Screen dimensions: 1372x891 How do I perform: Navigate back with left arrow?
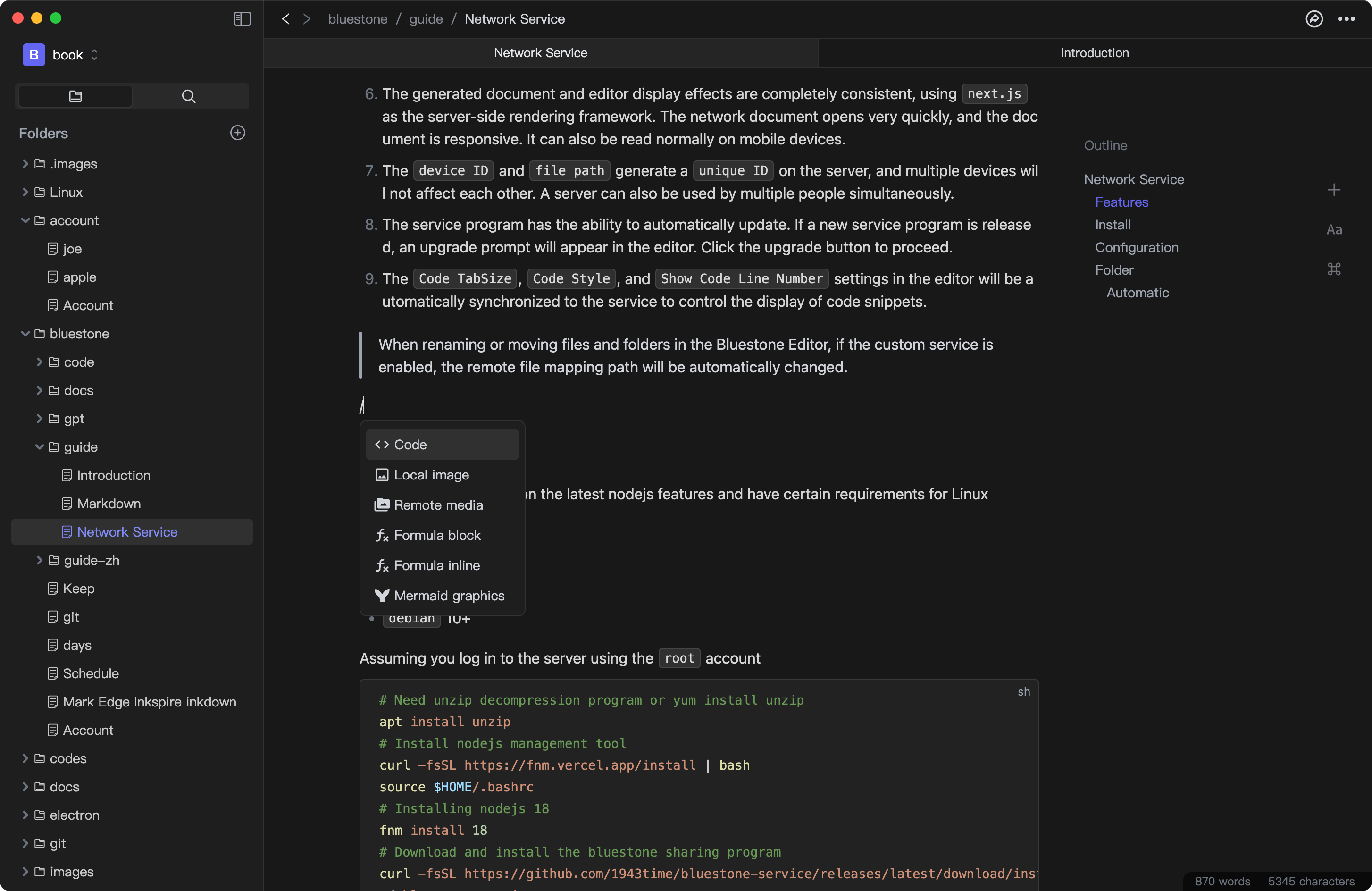285,19
